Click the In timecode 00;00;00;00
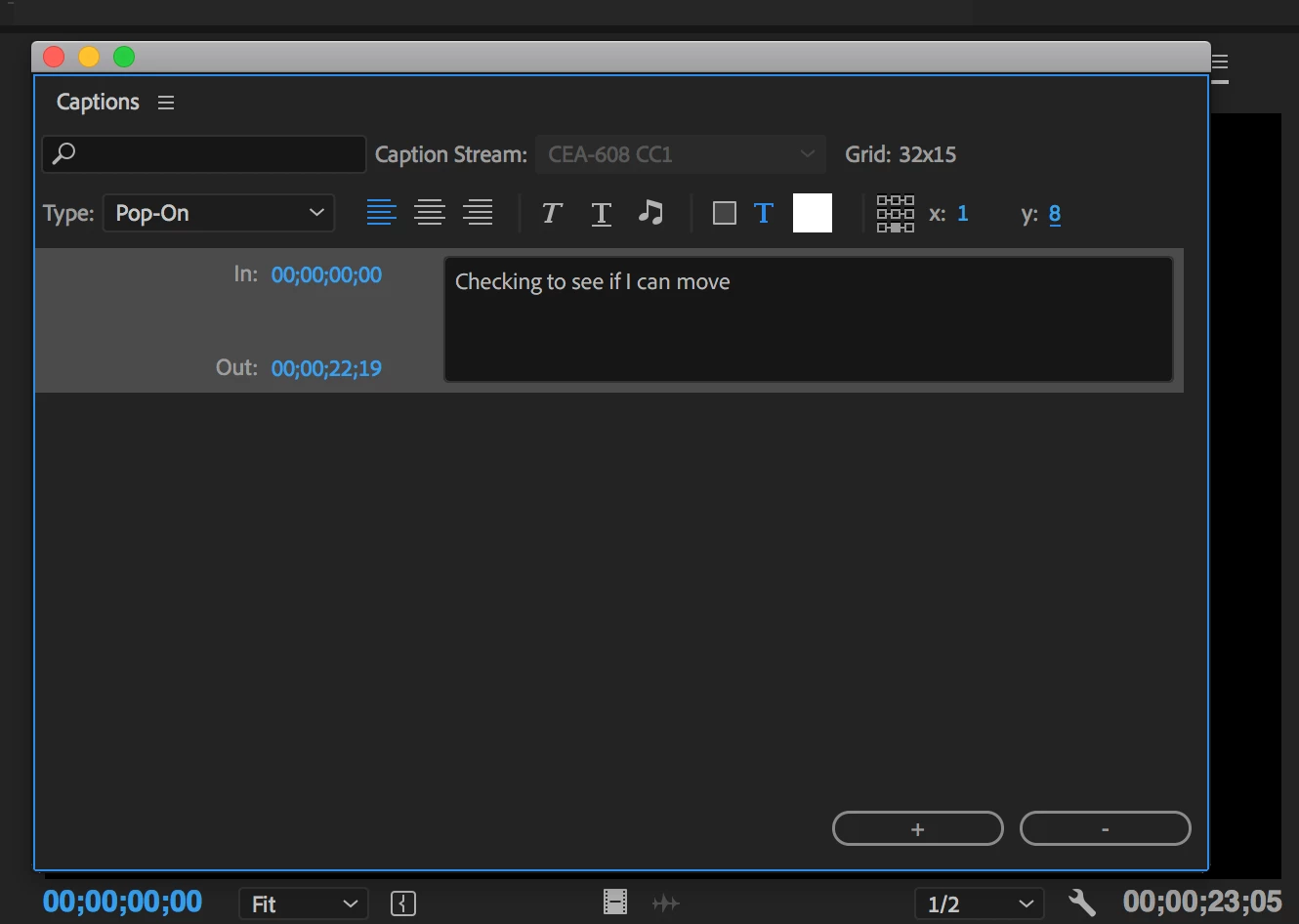1299x924 pixels. (x=326, y=275)
